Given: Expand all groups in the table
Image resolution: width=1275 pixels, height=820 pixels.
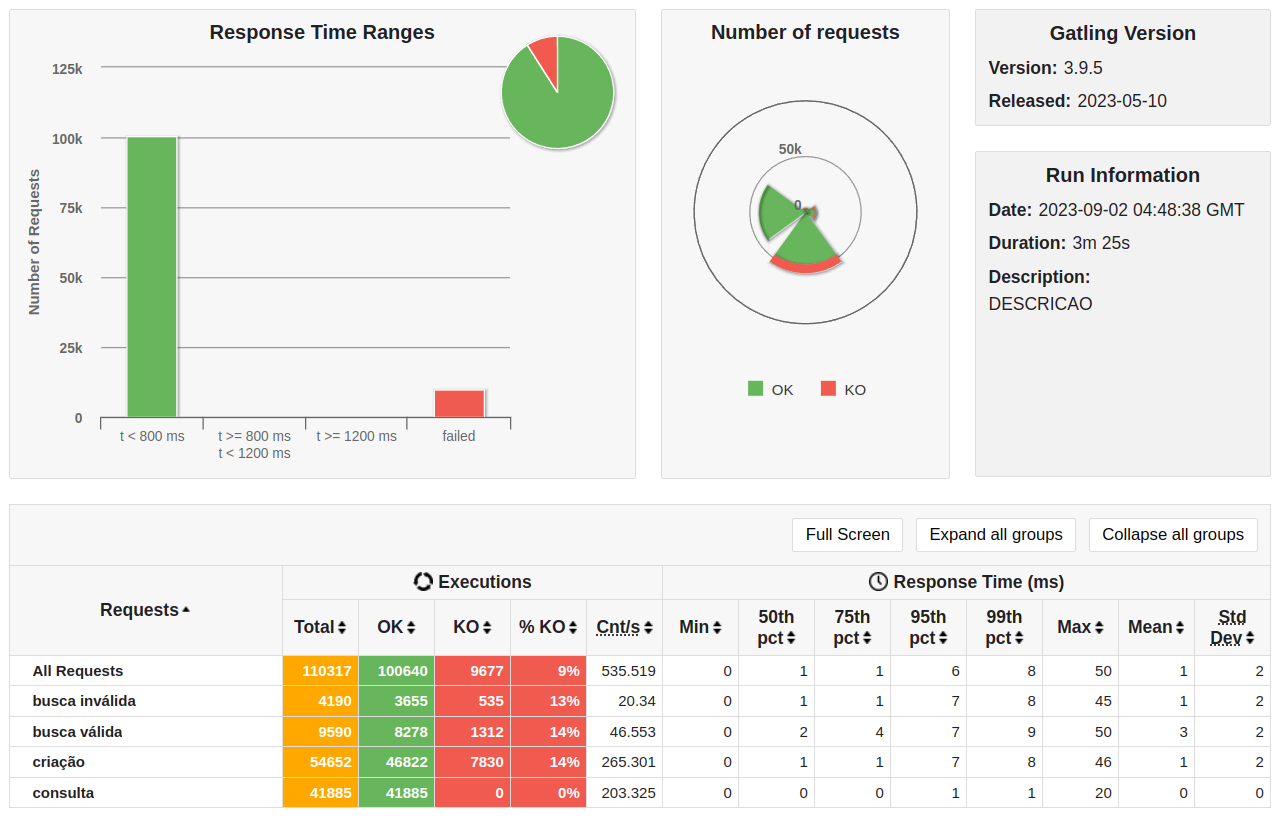Looking at the screenshot, I should click(995, 534).
